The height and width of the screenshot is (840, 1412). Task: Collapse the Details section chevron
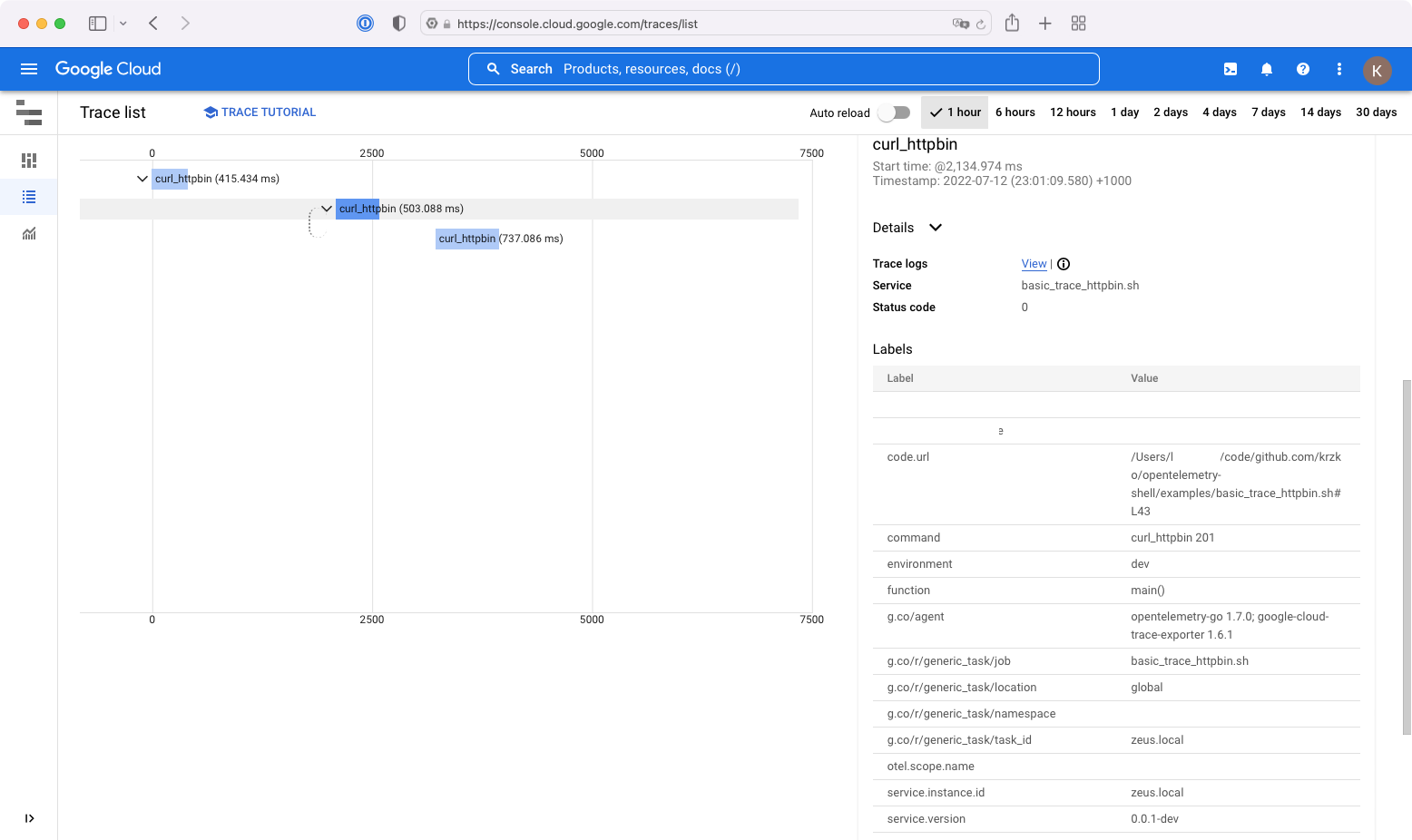[x=936, y=228]
